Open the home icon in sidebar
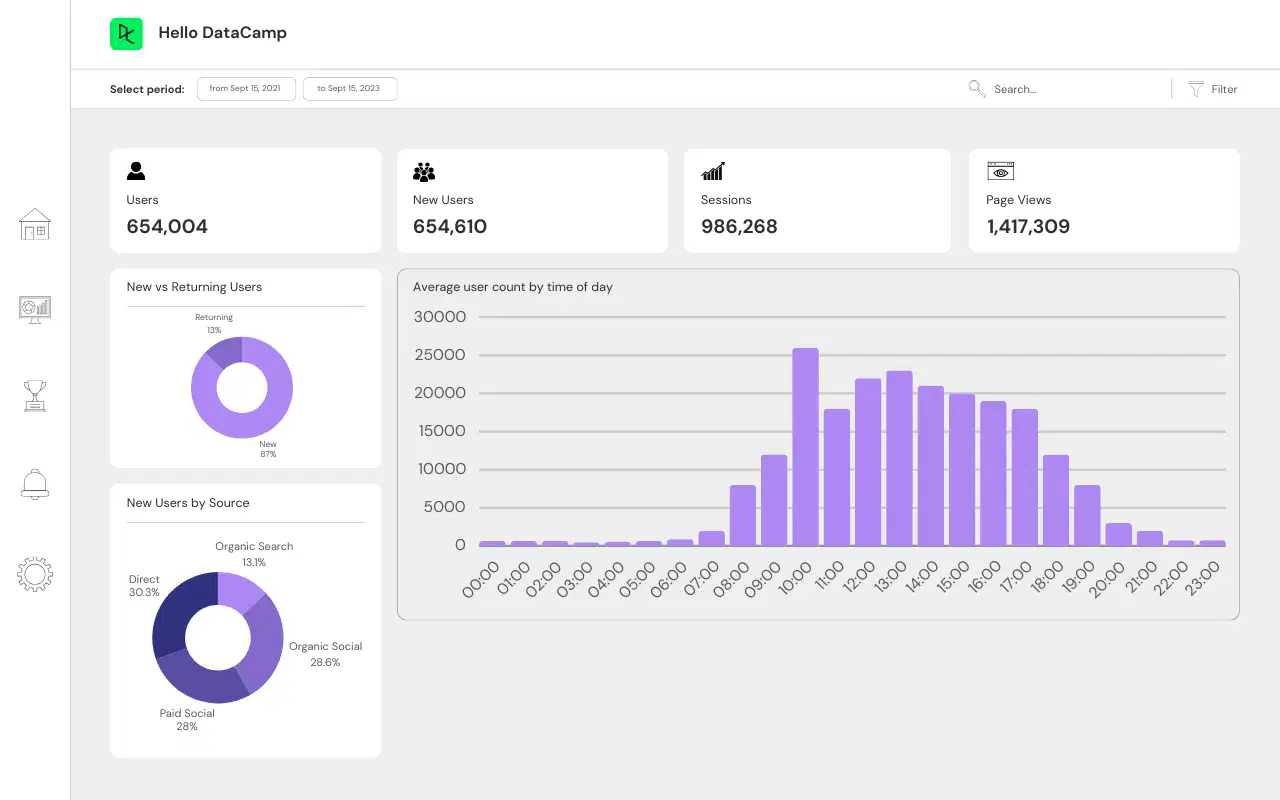The width and height of the screenshot is (1280, 800). (x=35, y=224)
